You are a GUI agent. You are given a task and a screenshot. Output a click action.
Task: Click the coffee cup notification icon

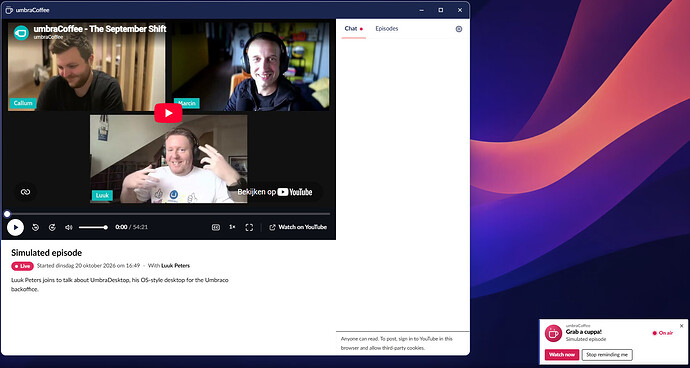554,333
